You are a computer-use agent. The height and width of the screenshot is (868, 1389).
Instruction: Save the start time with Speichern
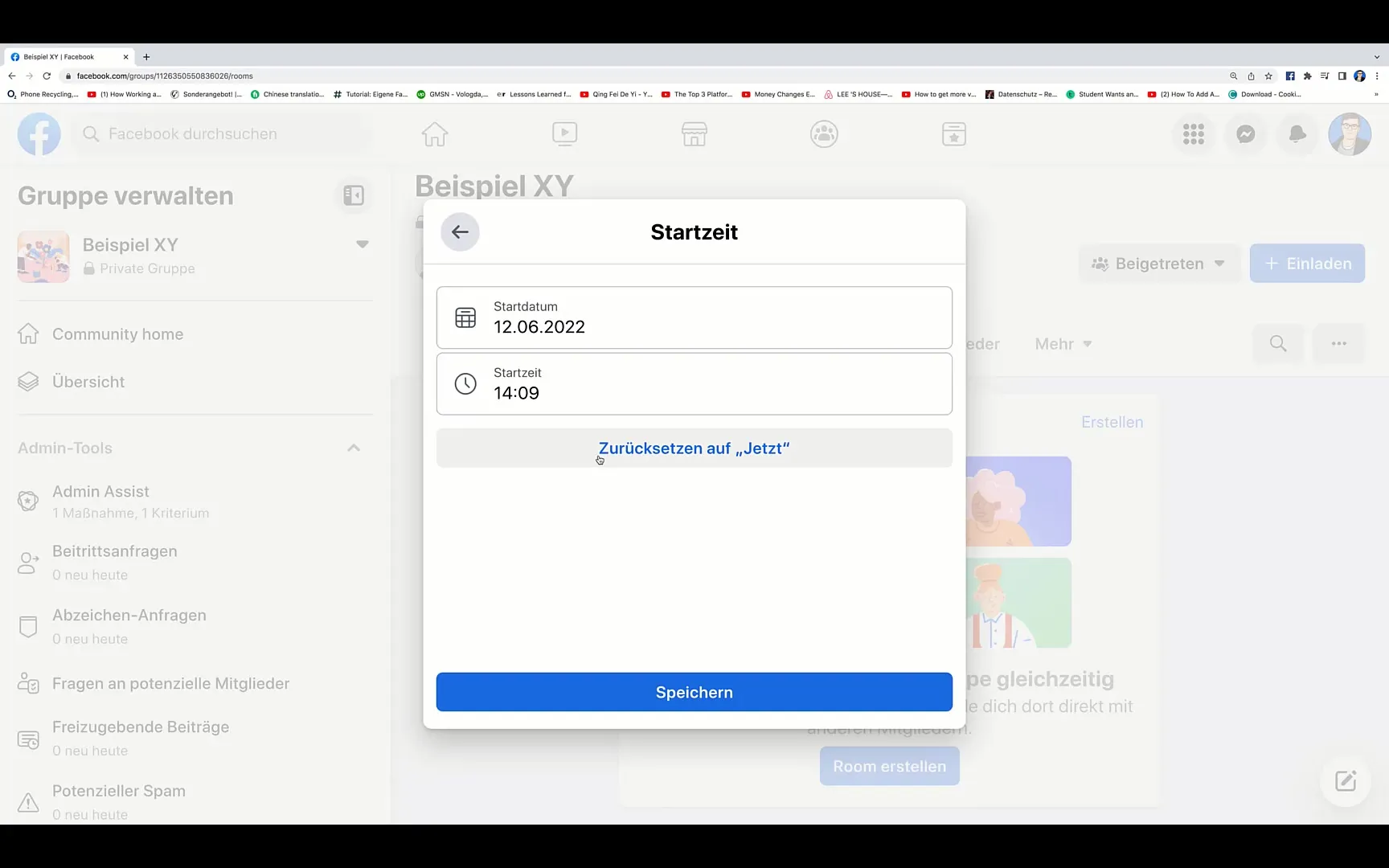[x=694, y=692]
